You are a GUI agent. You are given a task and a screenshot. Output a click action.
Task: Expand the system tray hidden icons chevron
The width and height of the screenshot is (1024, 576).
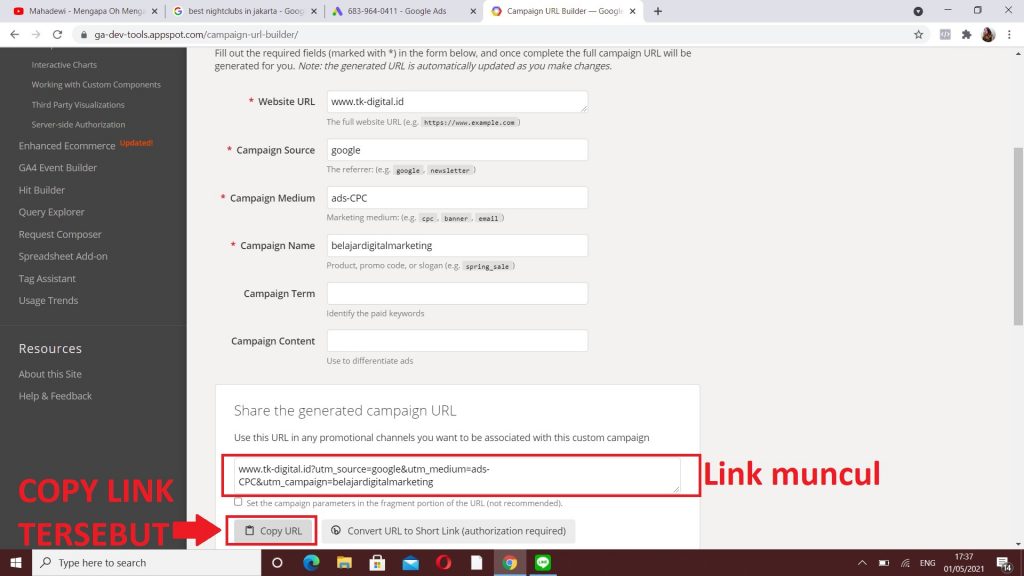[x=862, y=563]
